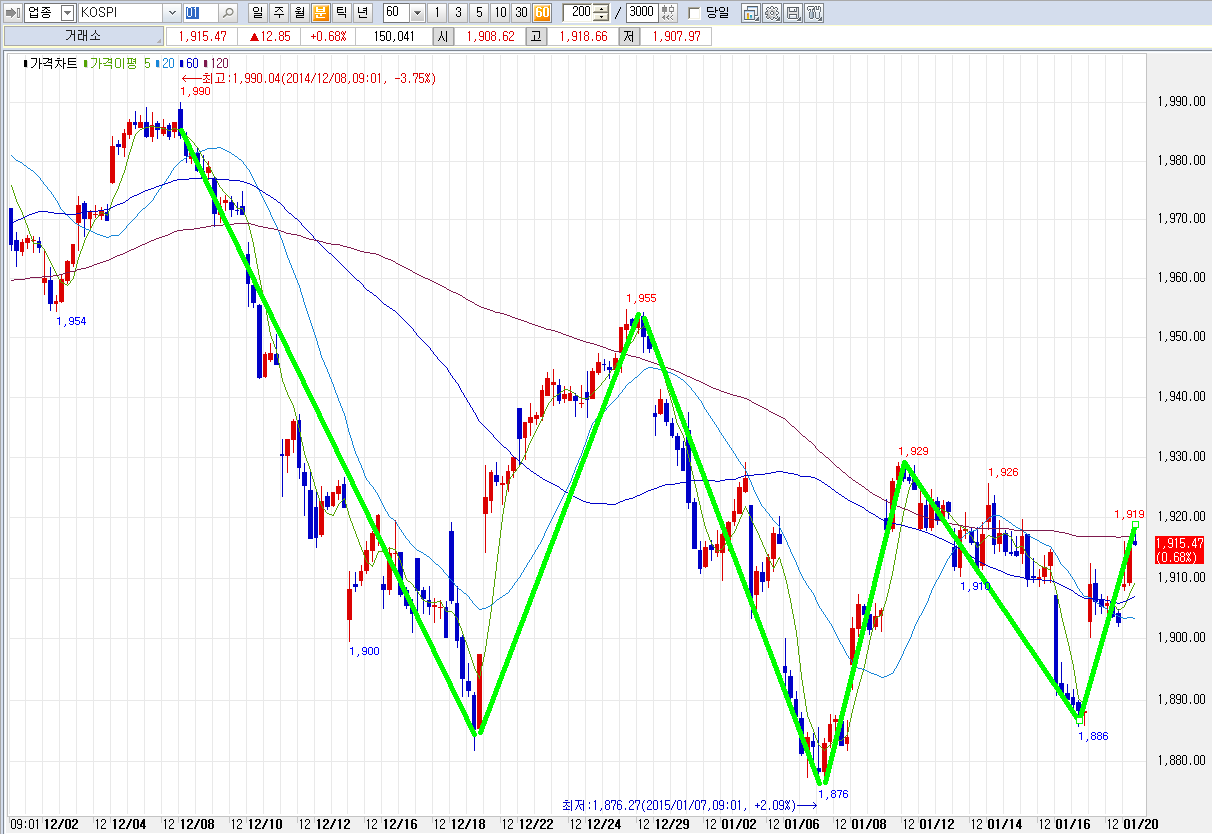
Task: Select the 30 minute interval button
Action: coord(520,13)
